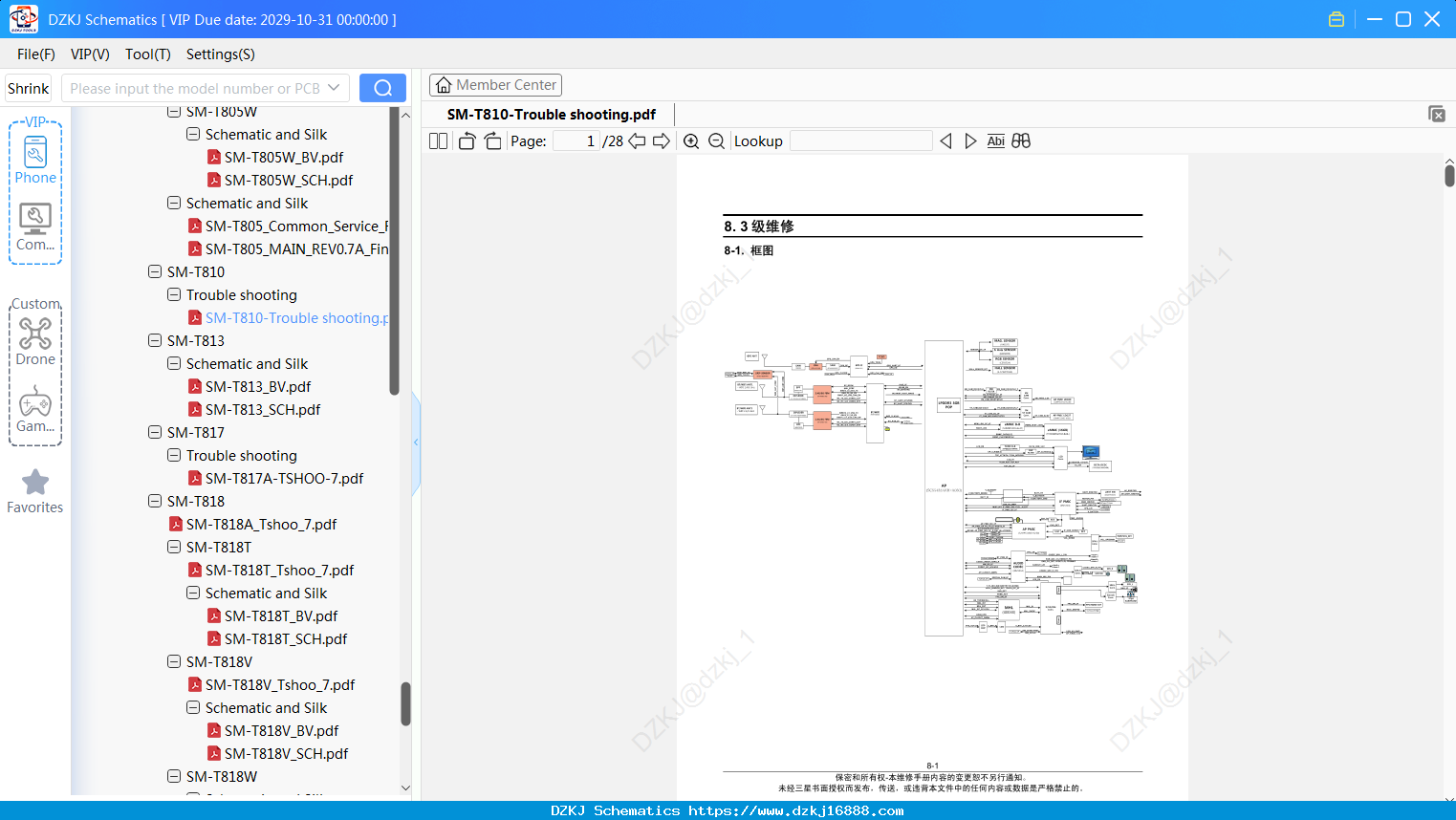Click the tree panel scroll-down arrow
Image resolution: width=1456 pixels, height=820 pixels.
[x=405, y=788]
